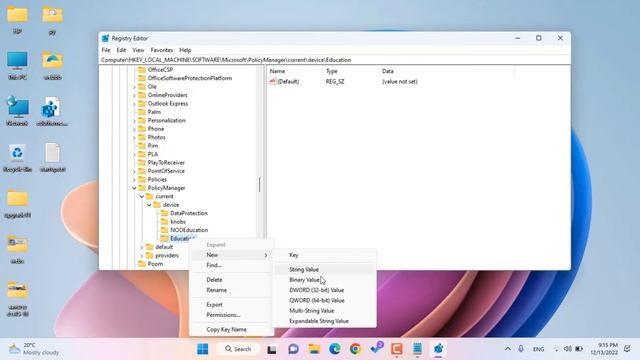Expand the Phone key
The height and width of the screenshot is (360, 640).
click(134, 129)
